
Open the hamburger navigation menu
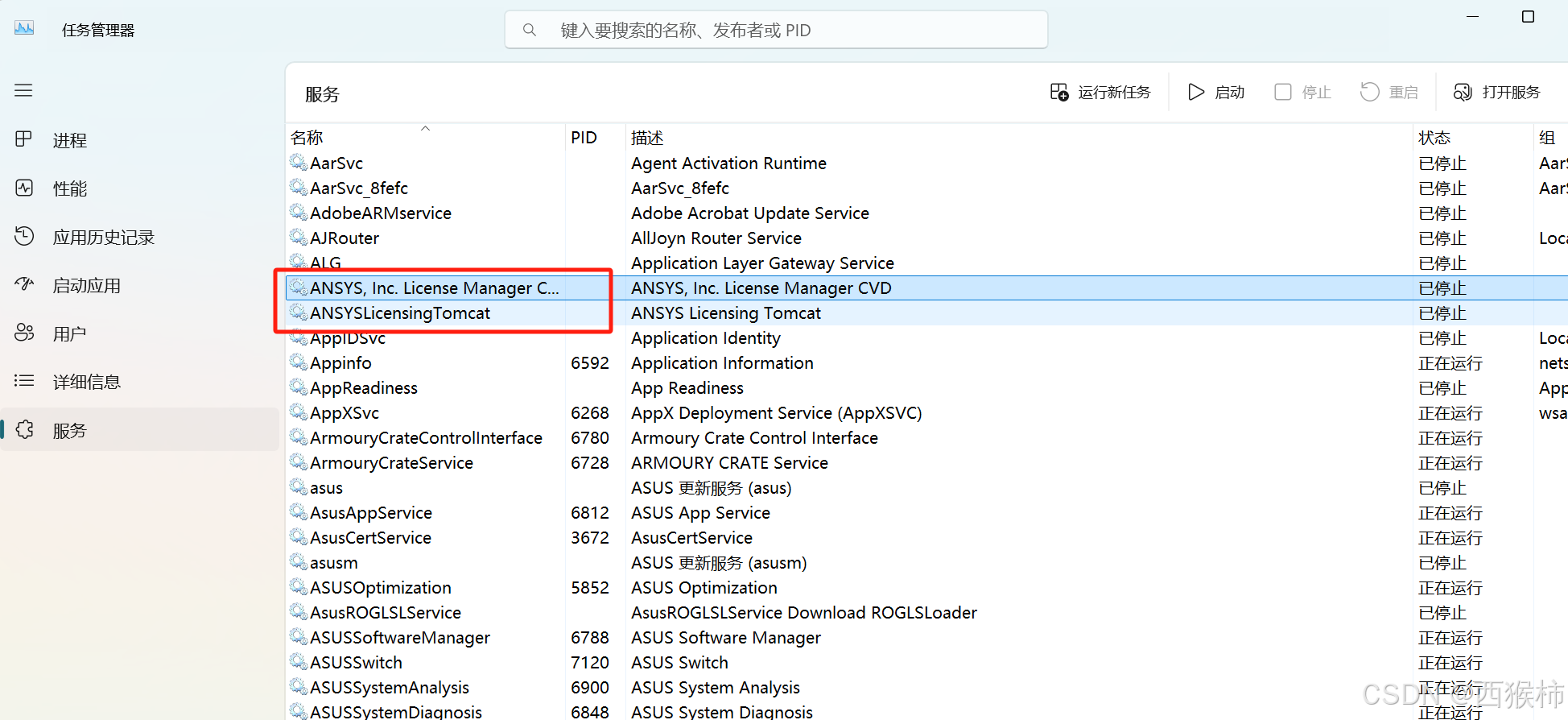(23, 90)
